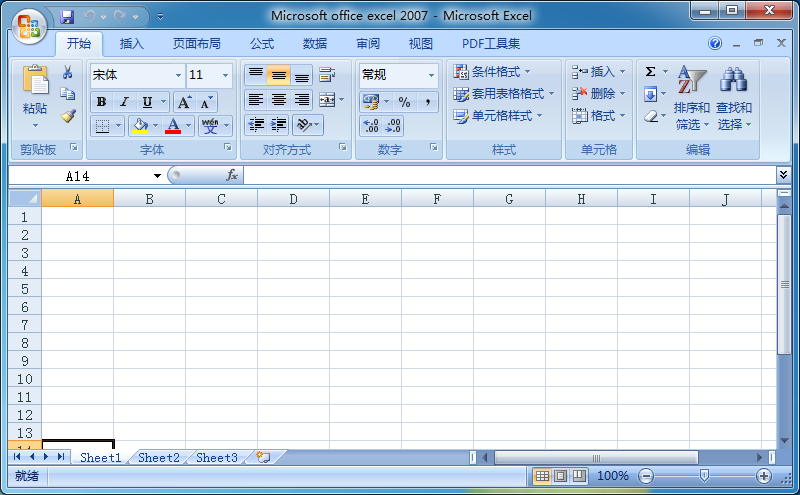Expand the formula bar
The height and width of the screenshot is (495, 800).
point(783,175)
